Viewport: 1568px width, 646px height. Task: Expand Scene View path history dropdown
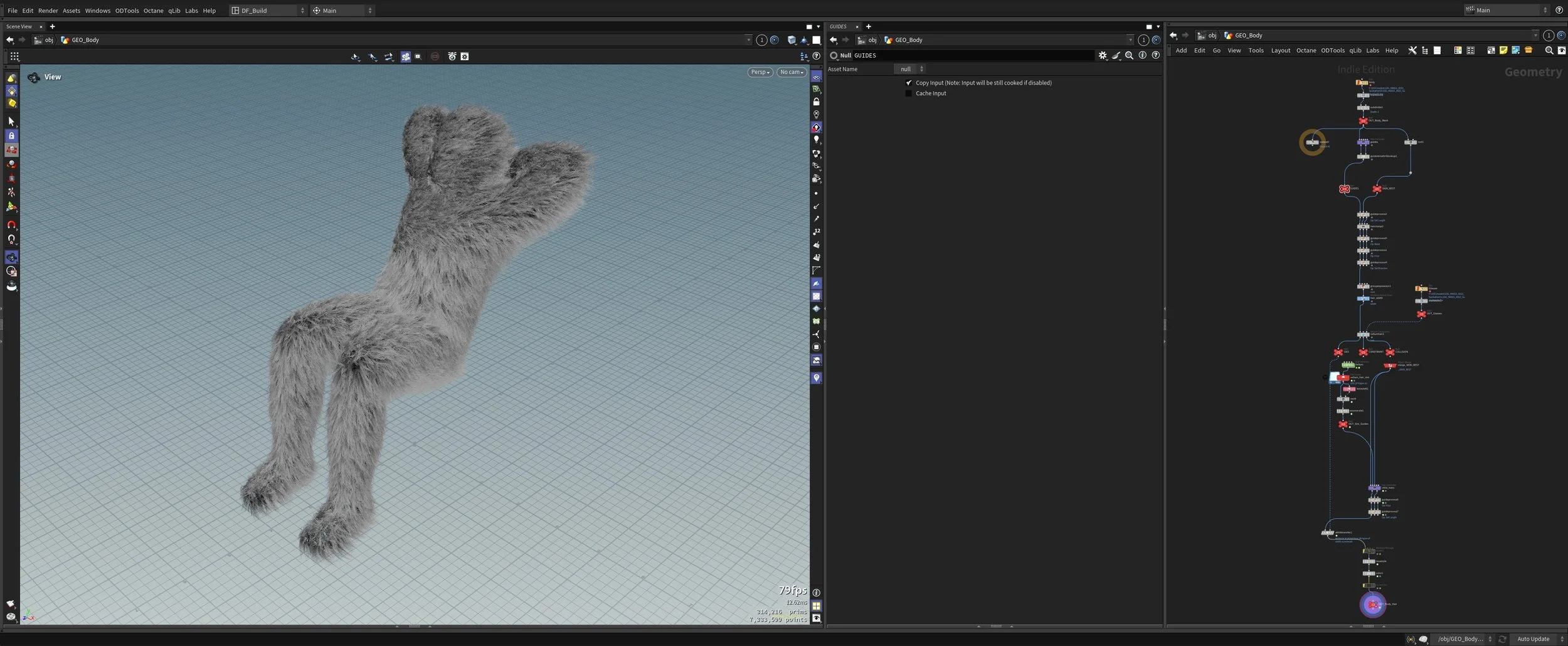[x=748, y=40]
